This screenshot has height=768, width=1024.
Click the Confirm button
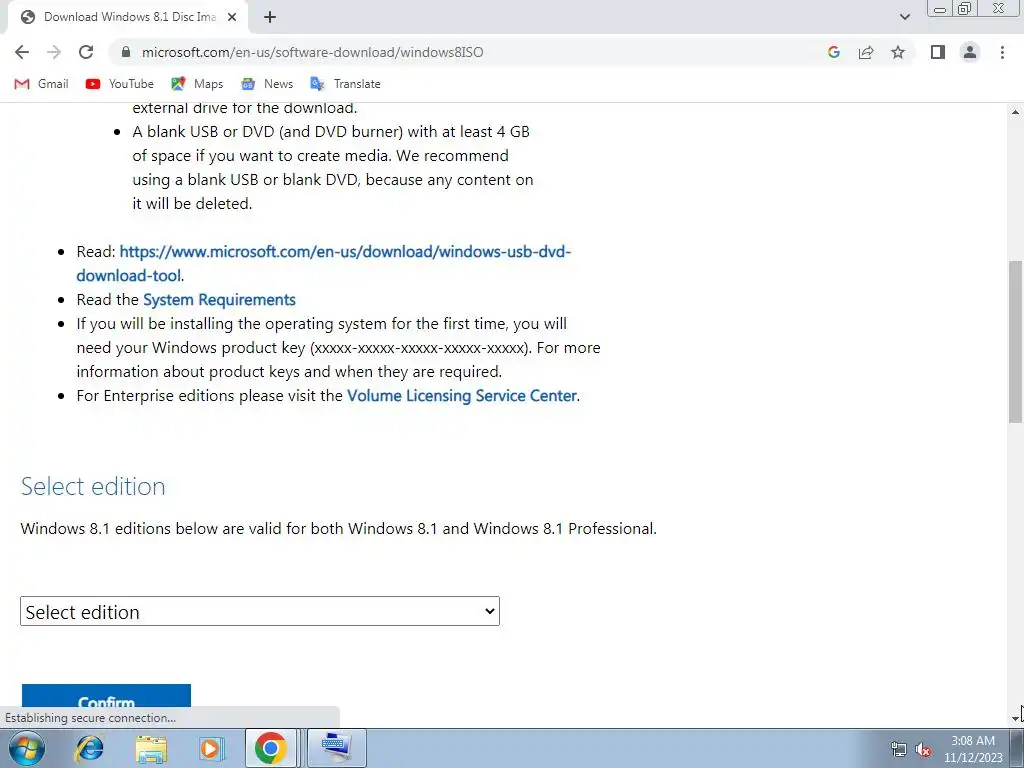click(x=106, y=696)
